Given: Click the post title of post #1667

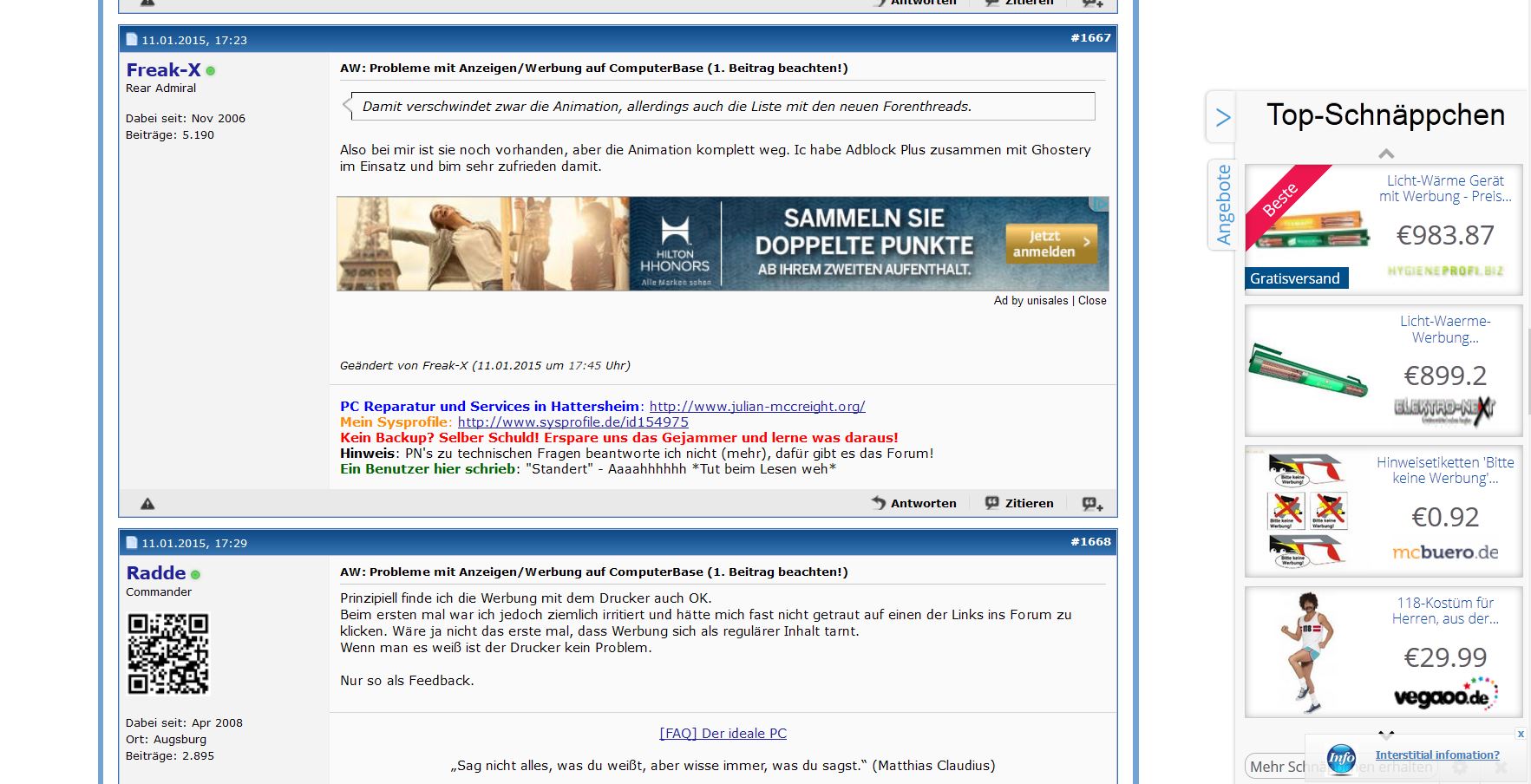Looking at the screenshot, I should 593,68.
